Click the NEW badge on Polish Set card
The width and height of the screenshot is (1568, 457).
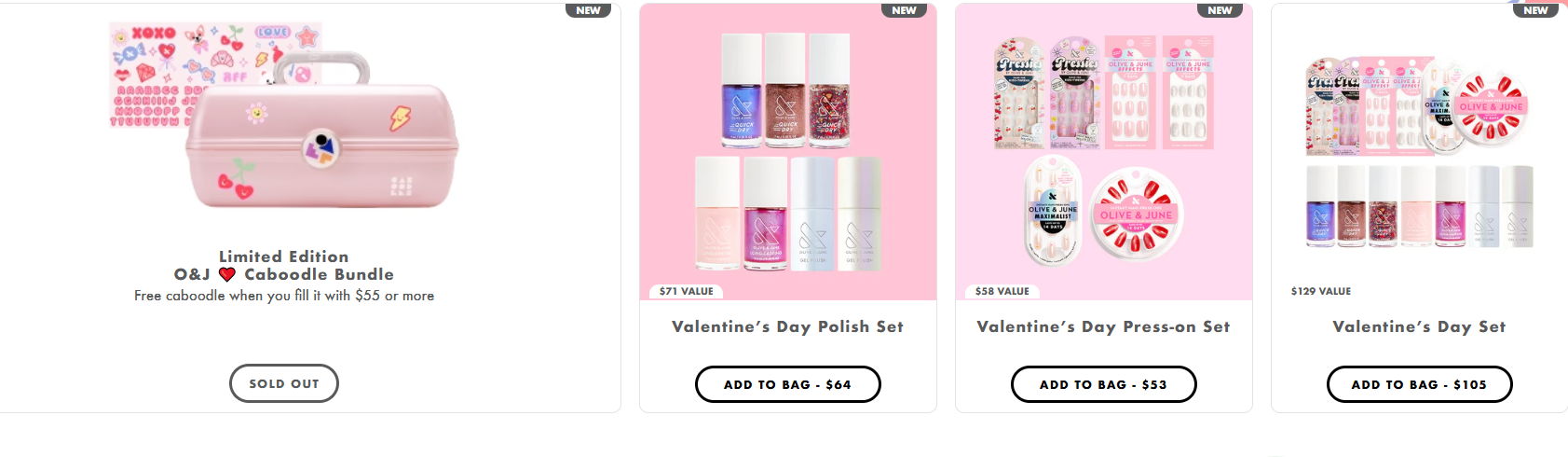904,10
